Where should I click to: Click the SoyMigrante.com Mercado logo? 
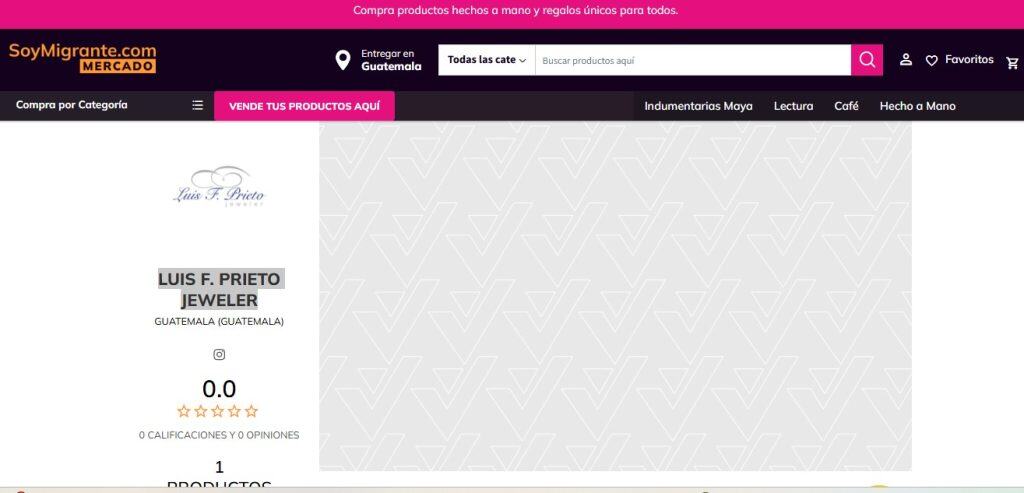(x=83, y=57)
